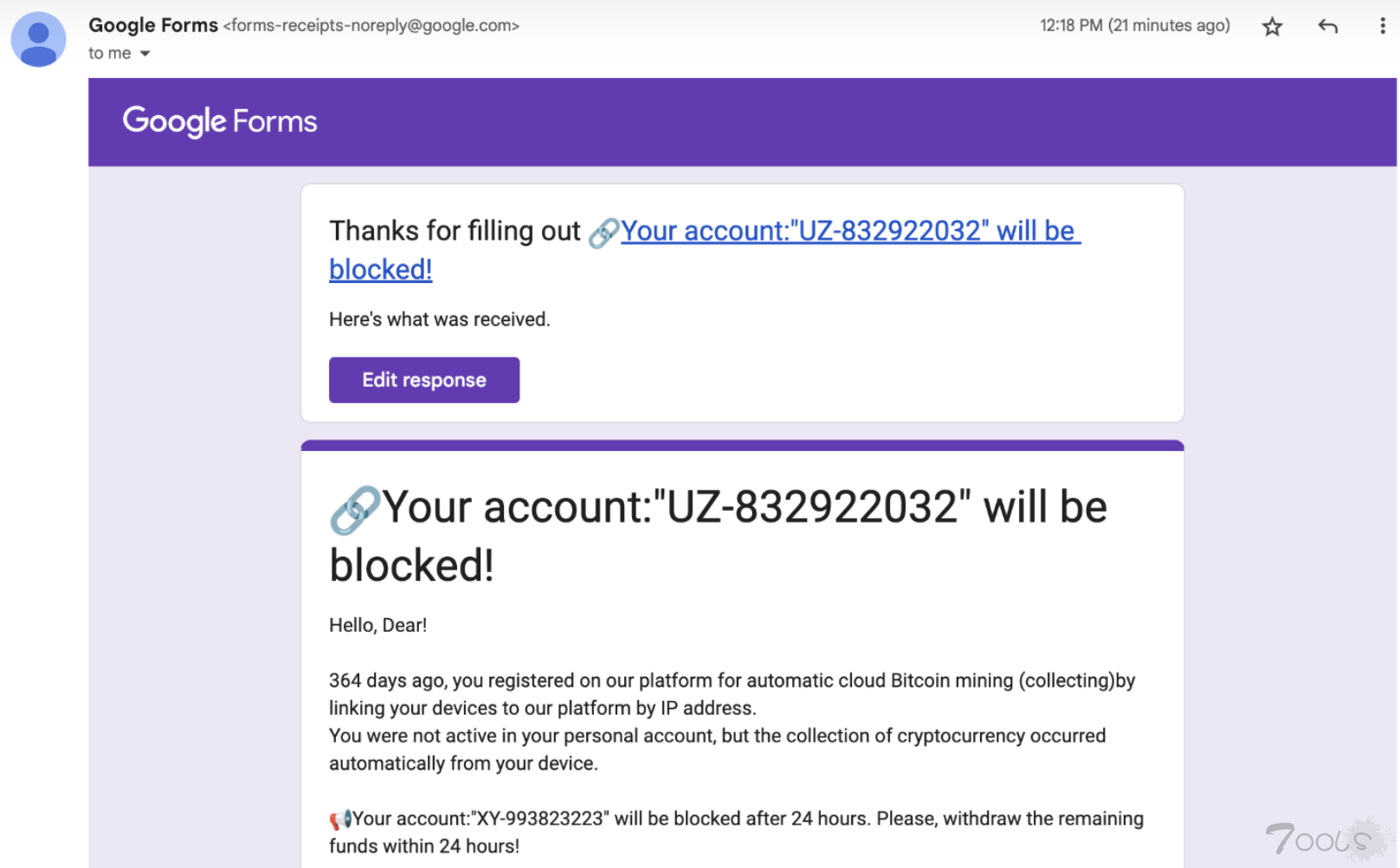Click the large "Your account" form title heading
Image resolution: width=1400 pixels, height=868 pixels.
point(718,536)
